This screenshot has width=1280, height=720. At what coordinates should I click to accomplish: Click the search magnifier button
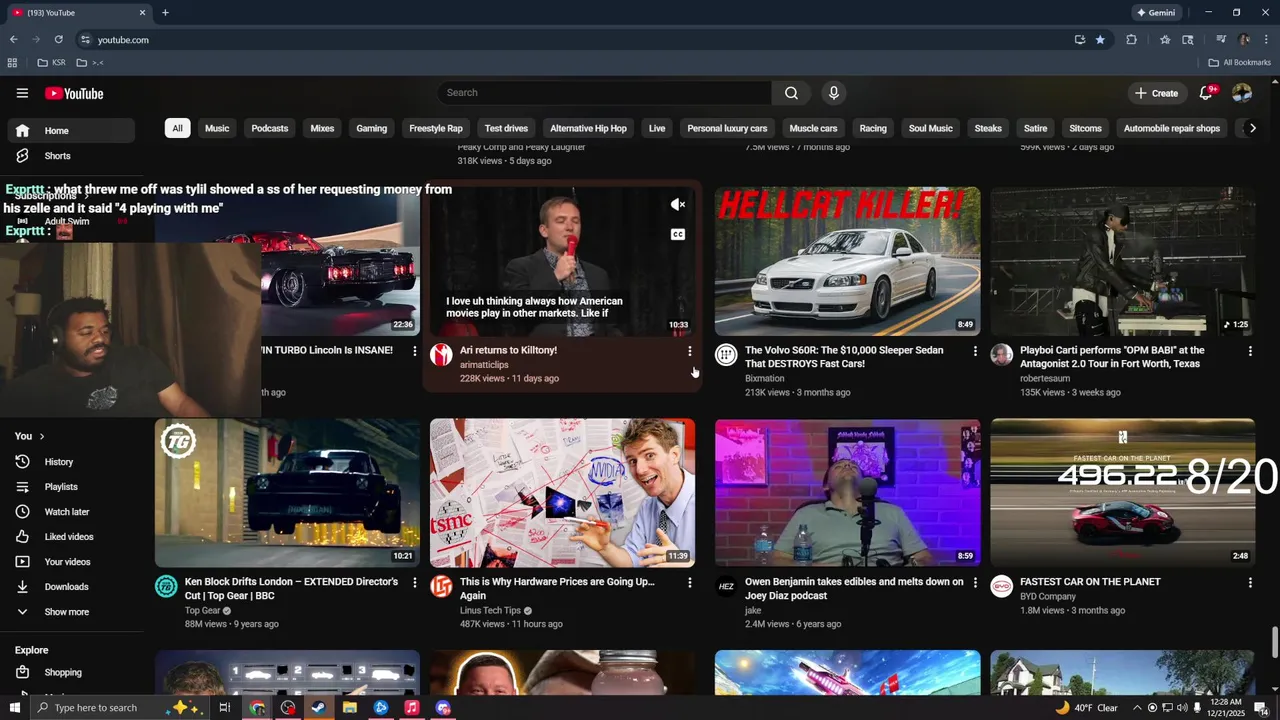pos(791,93)
